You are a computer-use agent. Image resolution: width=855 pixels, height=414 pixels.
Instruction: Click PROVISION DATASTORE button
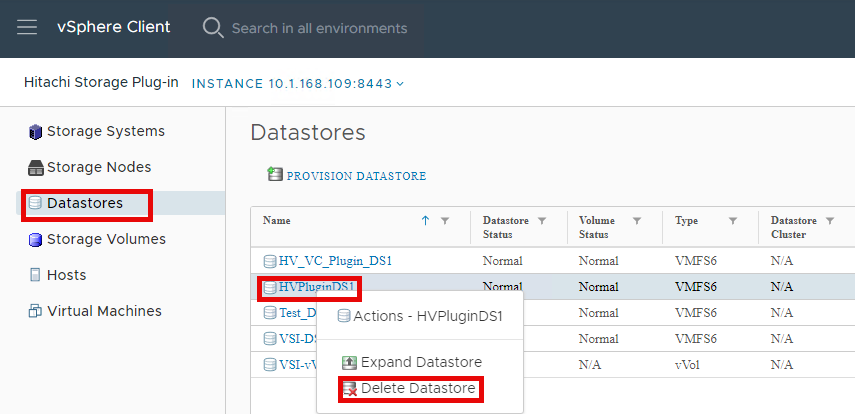tap(356, 176)
